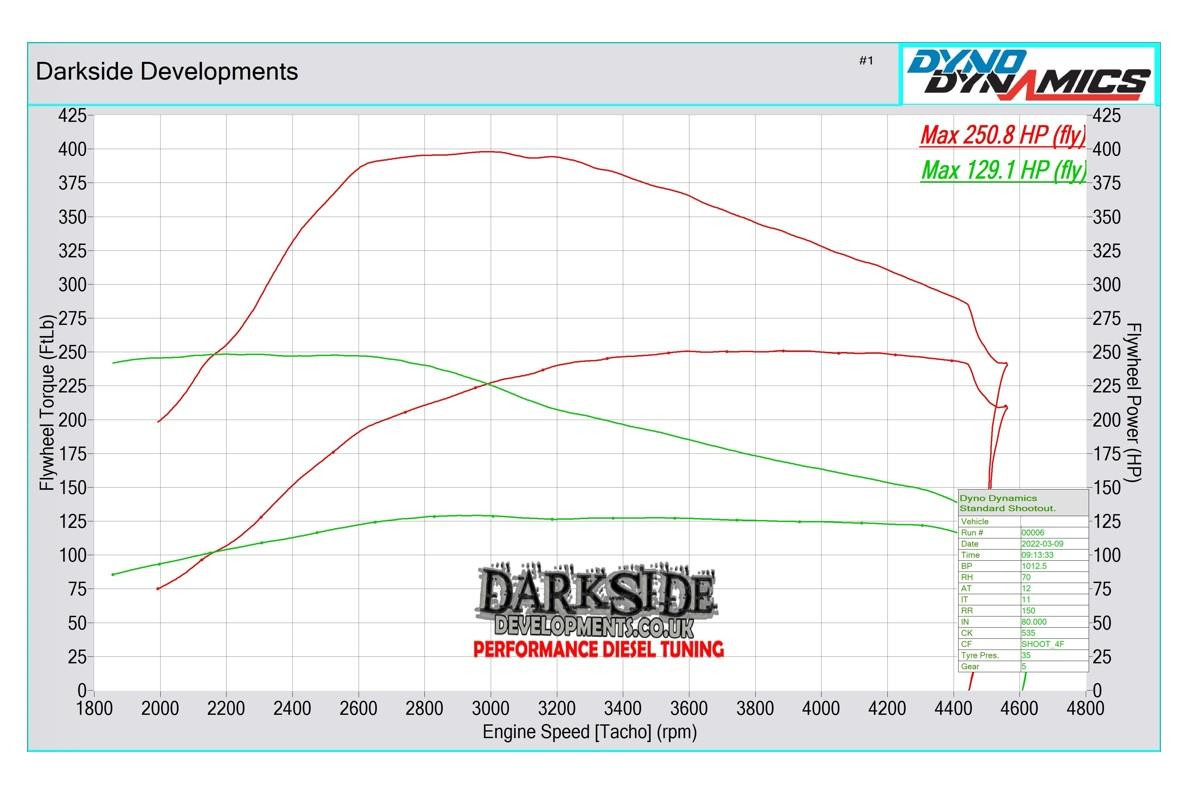Click 100 on the Flywheel Torque axis

click(73, 555)
